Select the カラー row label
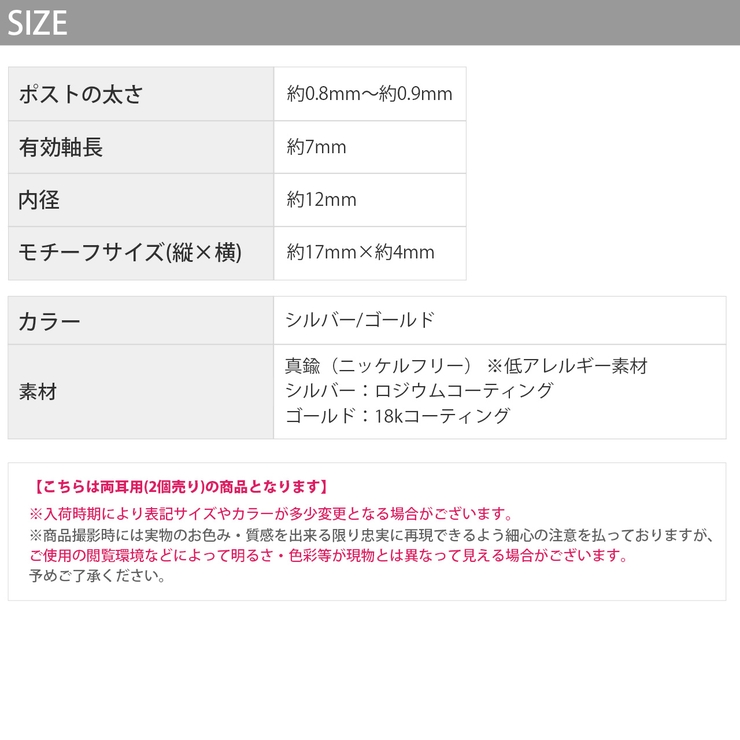The width and height of the screenshot is (740, 740). coord(141,321)
